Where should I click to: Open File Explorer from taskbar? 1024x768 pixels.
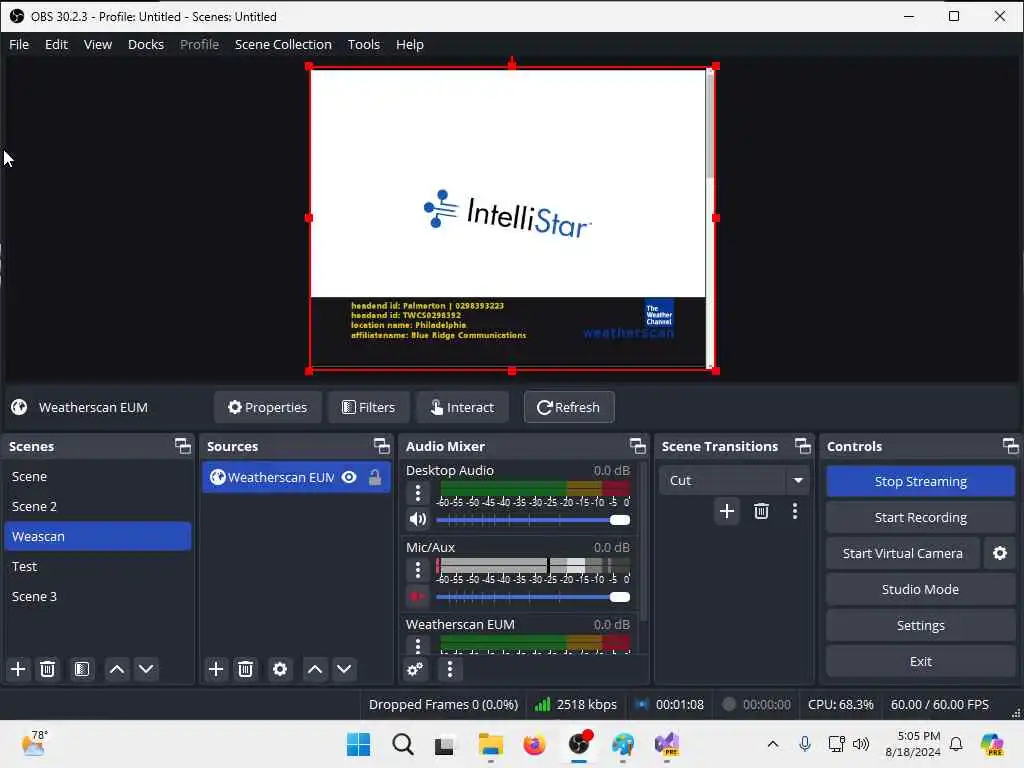click(490, 744)
